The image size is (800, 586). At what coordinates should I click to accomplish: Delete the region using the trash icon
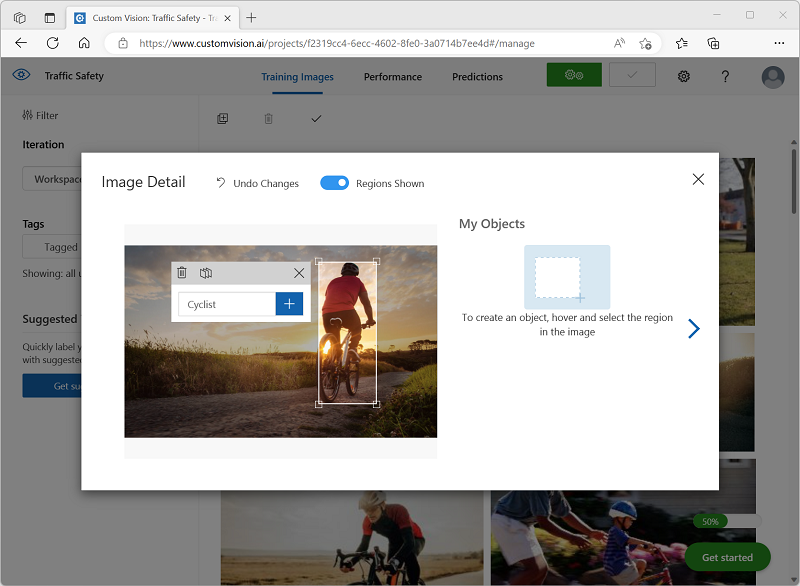coord(182,273)
